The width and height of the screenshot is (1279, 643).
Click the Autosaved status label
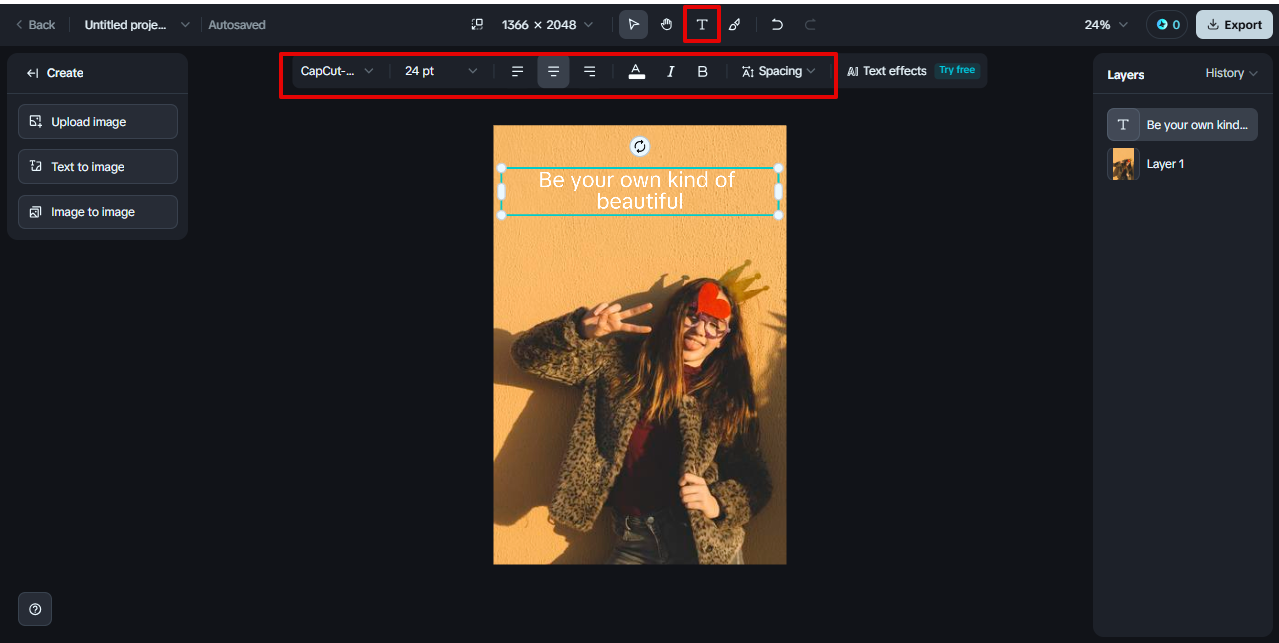point(237,24)
